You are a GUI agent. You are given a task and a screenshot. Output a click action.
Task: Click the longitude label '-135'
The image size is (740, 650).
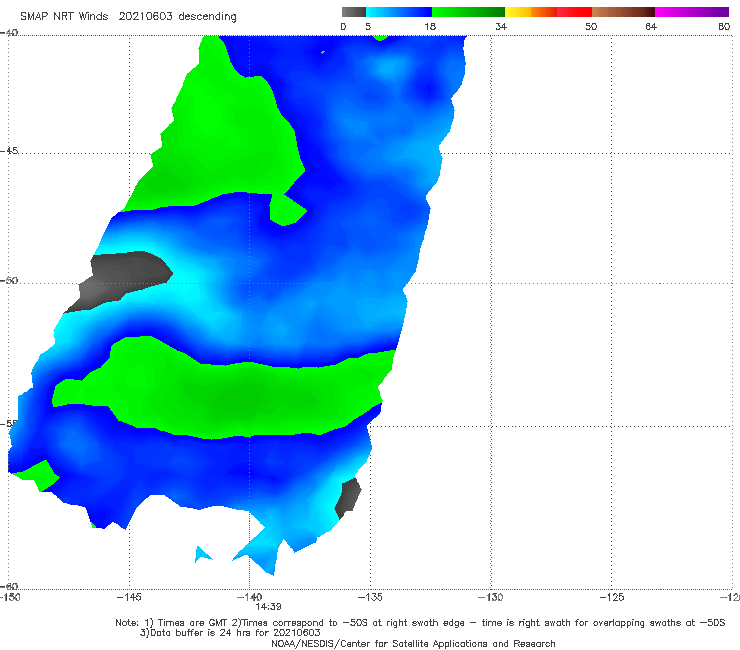click(x=370, y=597)
